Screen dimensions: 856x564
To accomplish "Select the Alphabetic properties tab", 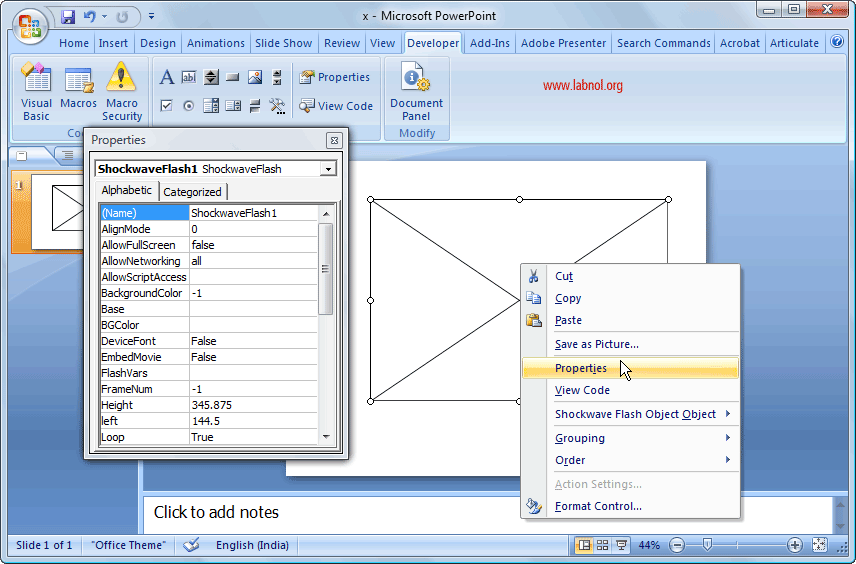I will (127, 190).
